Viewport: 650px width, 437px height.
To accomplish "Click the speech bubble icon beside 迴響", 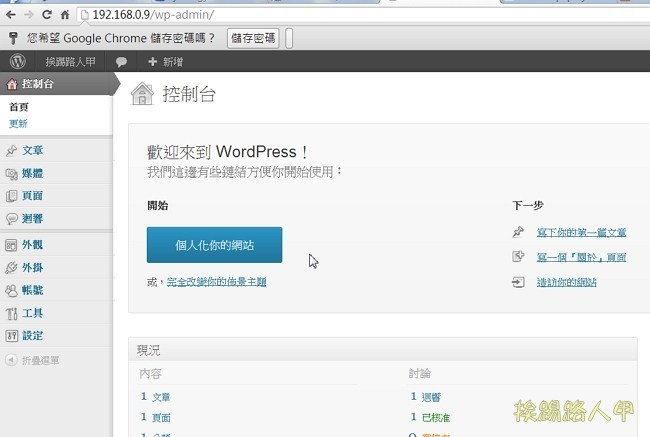I will coord(12,218).
